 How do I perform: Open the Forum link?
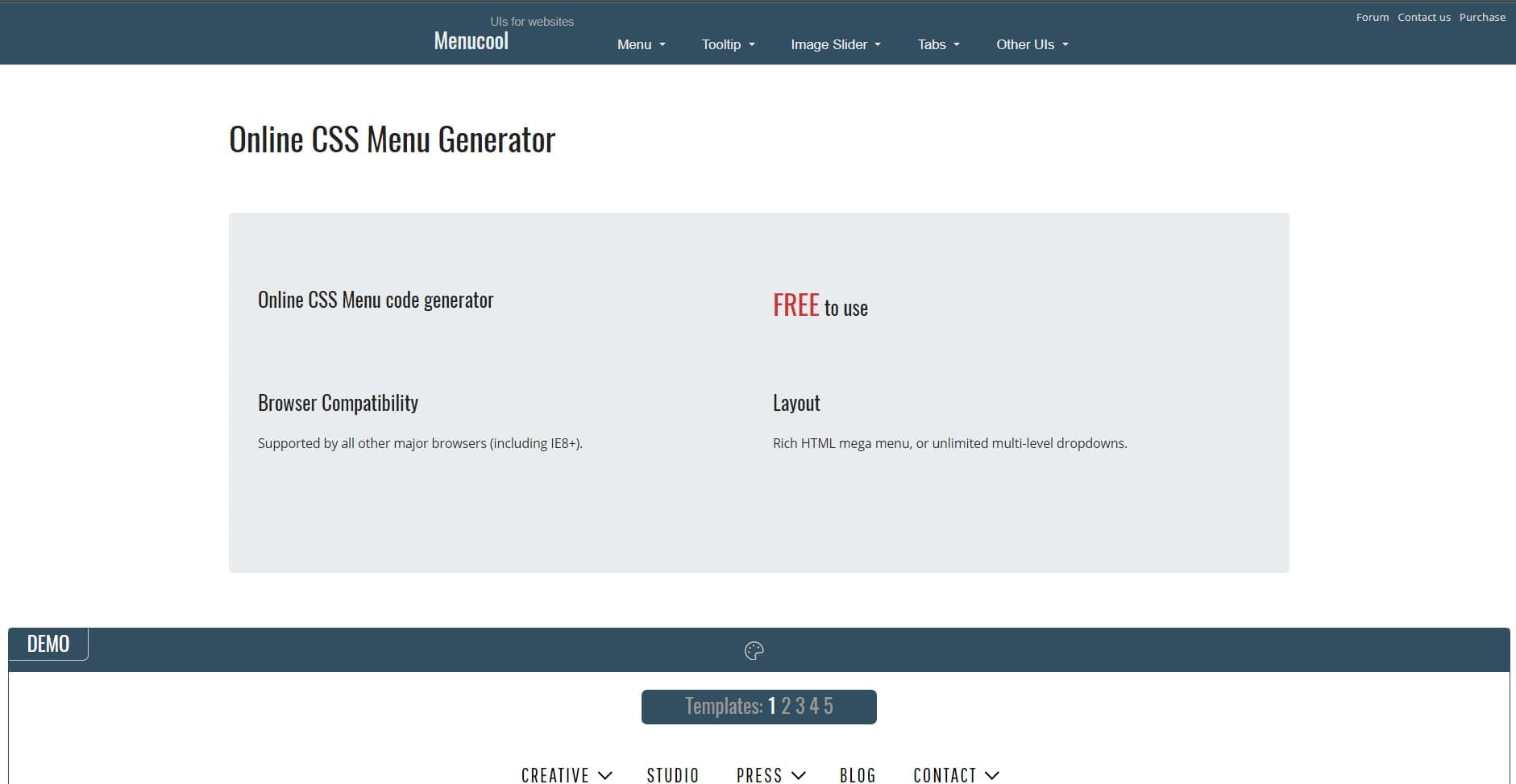click(x=1372, y=16)
